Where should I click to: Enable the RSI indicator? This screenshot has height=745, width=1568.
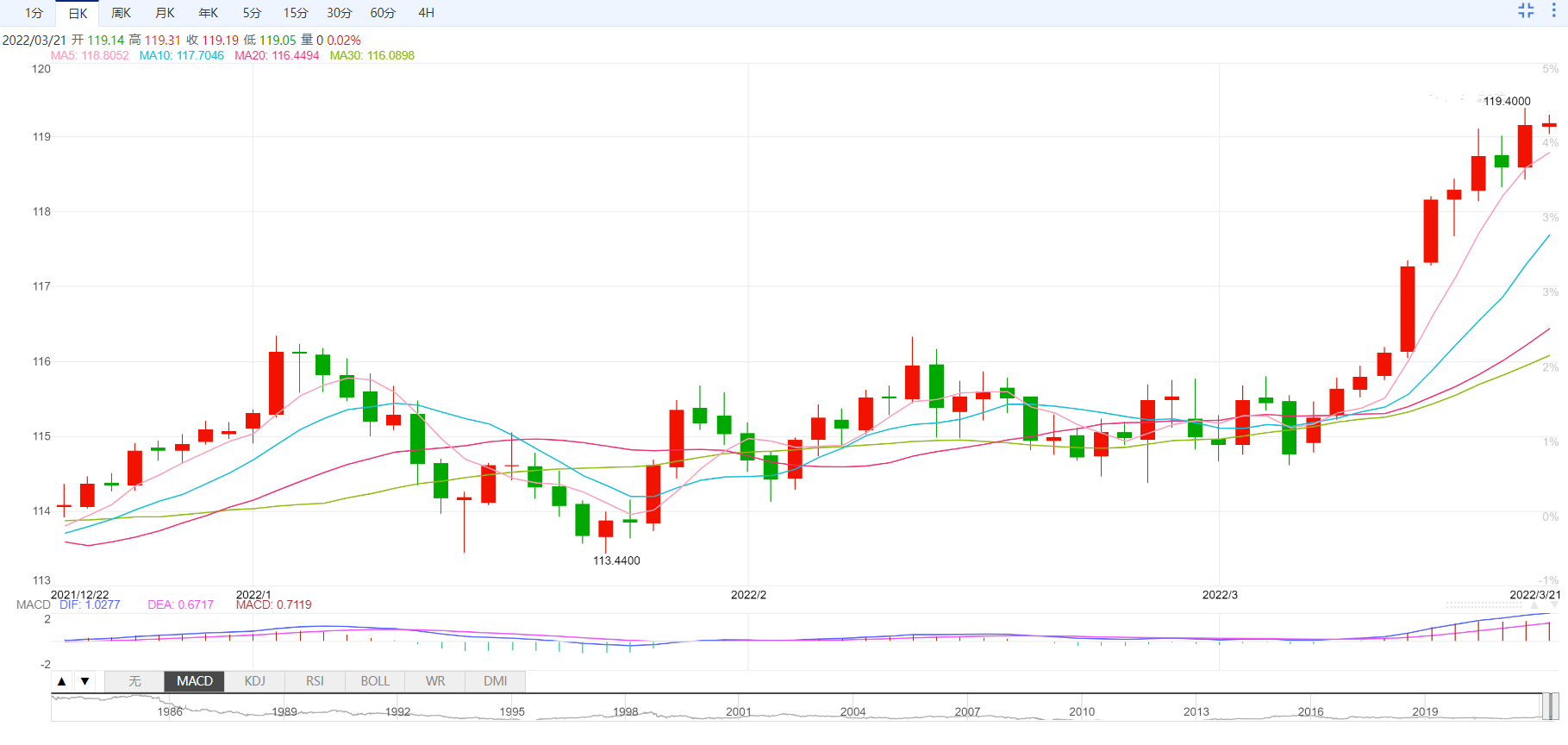[315, 681]
